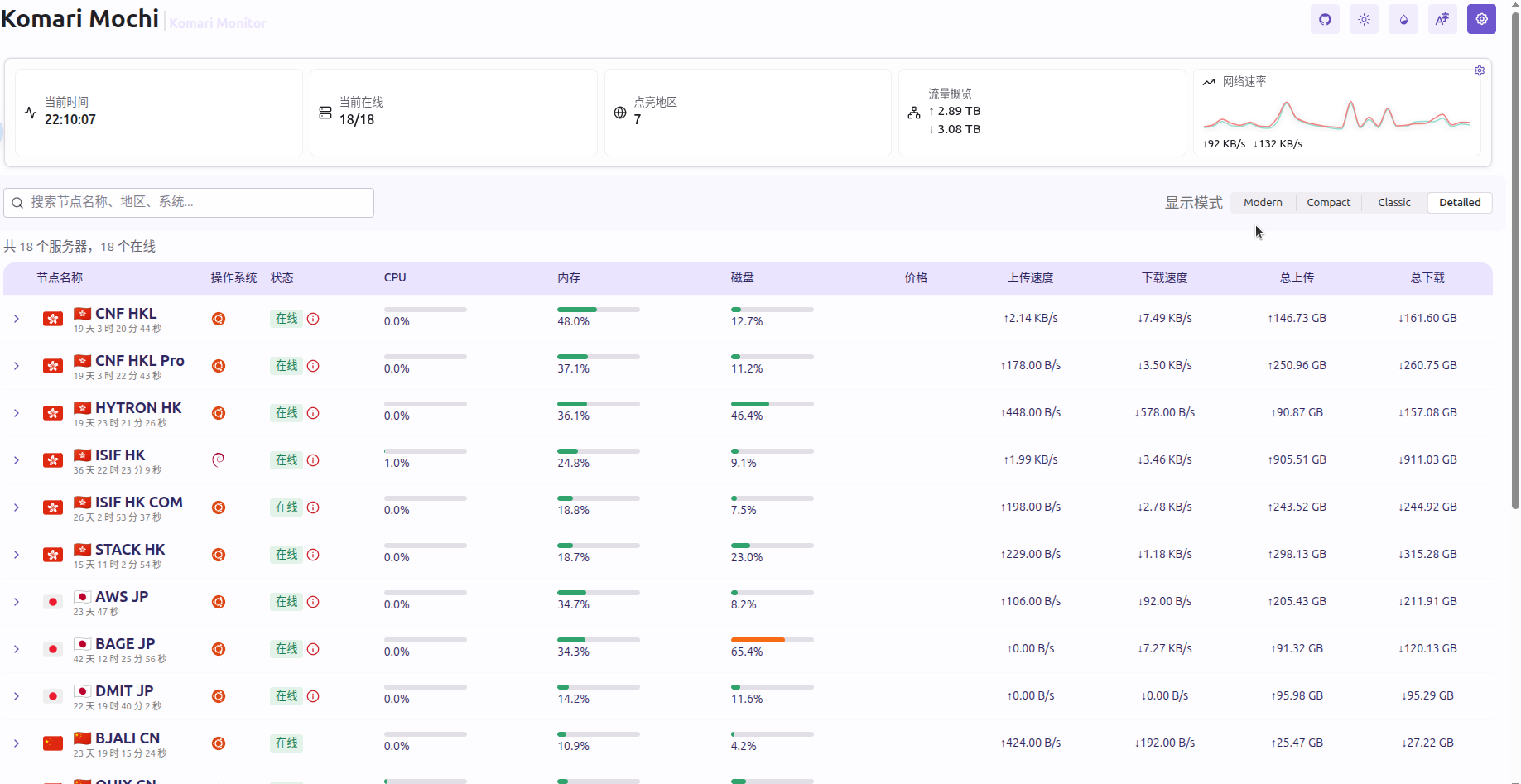Click the info icon in the DMIT JP row

[313, 696]
